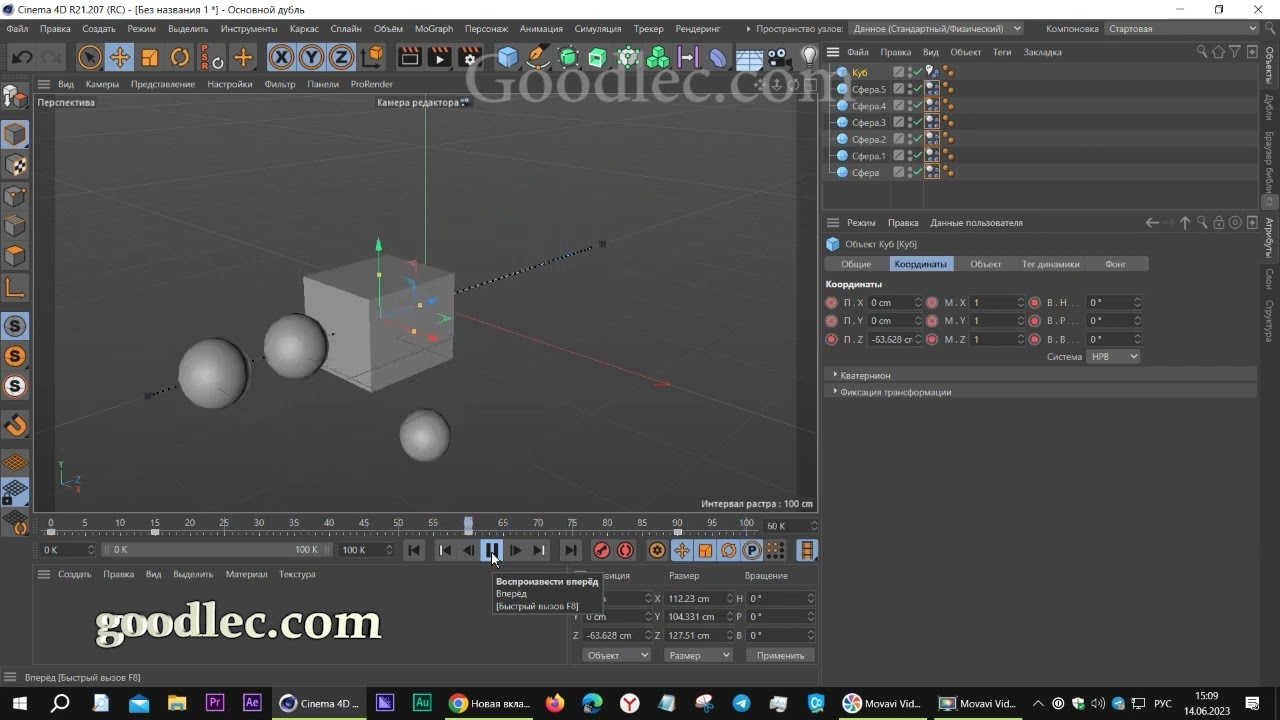Open the Spline Pen tool icon
Image resolution: width=1280 pixels, height=720 pixels.
[538, 57]
